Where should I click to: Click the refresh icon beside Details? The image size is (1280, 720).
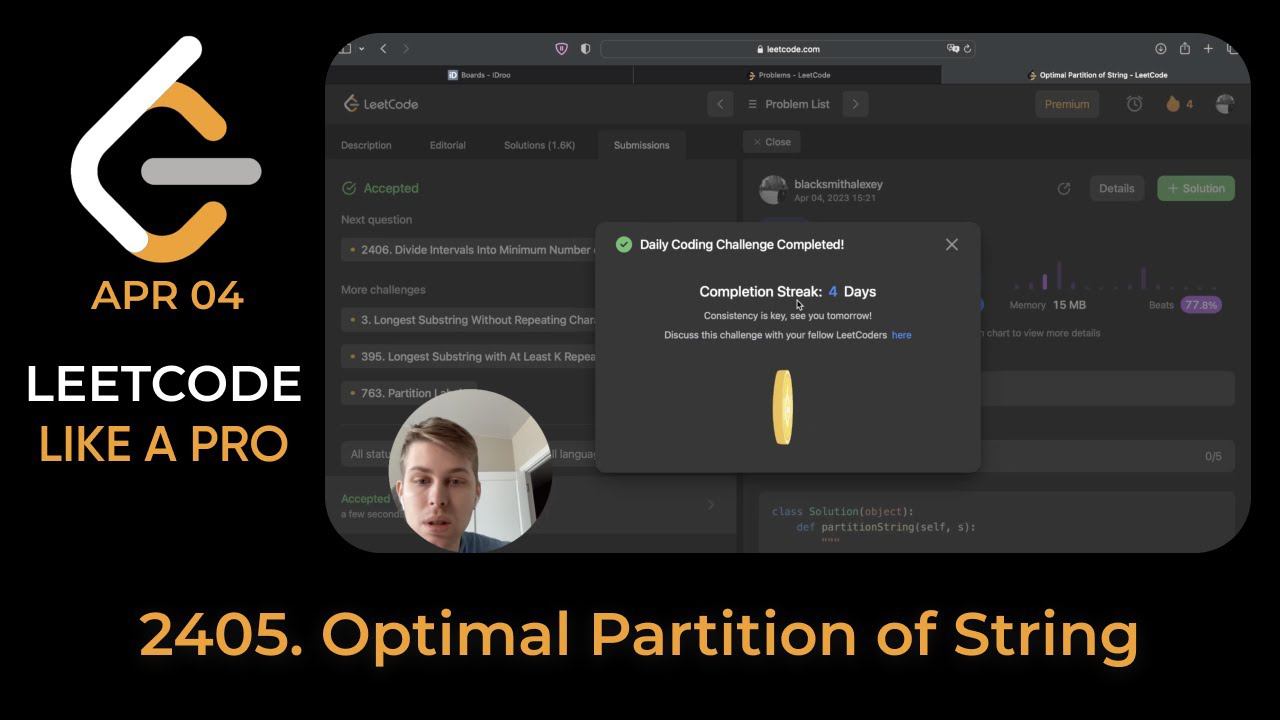[x=1064, y=188]
